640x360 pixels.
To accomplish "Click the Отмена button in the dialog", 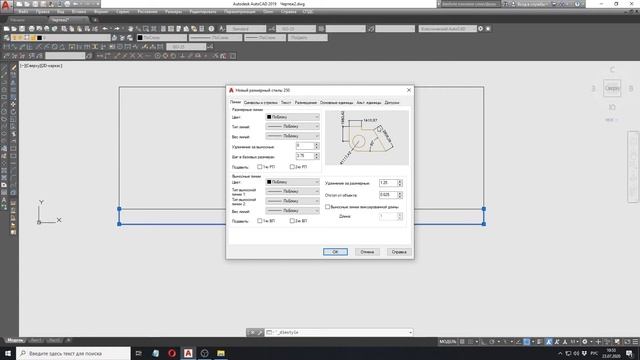I will (x=367, y=252).
